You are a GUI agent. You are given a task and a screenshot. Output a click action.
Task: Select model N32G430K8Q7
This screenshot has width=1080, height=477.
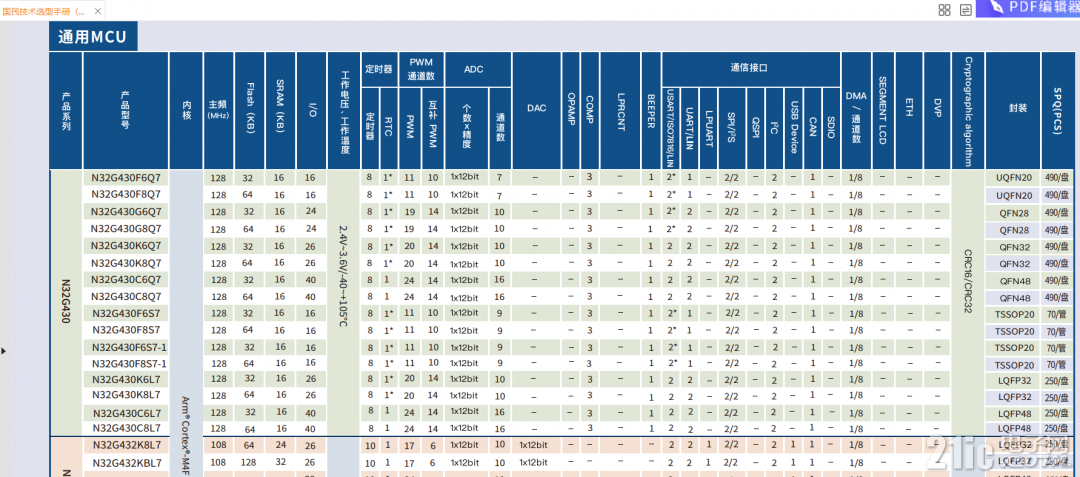pyautogui.click(x=126, y=263)
